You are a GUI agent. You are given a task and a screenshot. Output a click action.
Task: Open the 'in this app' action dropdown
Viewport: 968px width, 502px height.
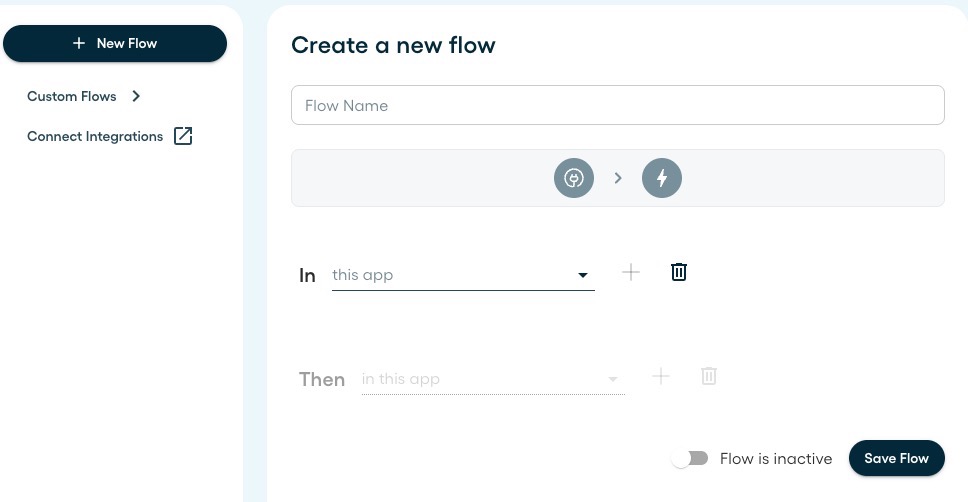tap(493, 379)
